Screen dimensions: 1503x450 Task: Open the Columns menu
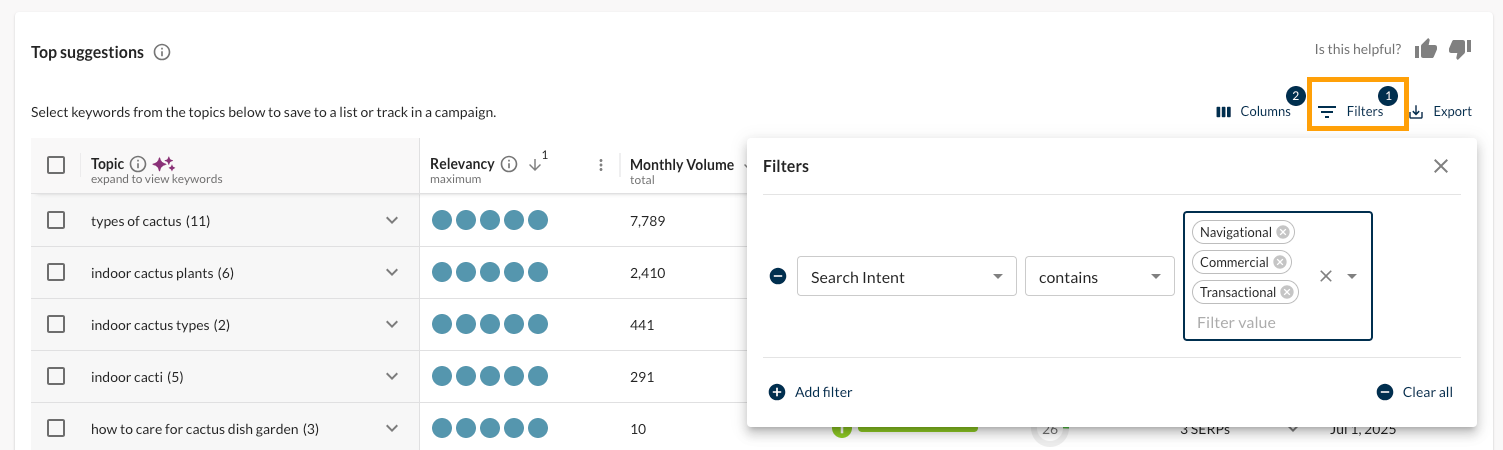click(x=1253, y=111)
